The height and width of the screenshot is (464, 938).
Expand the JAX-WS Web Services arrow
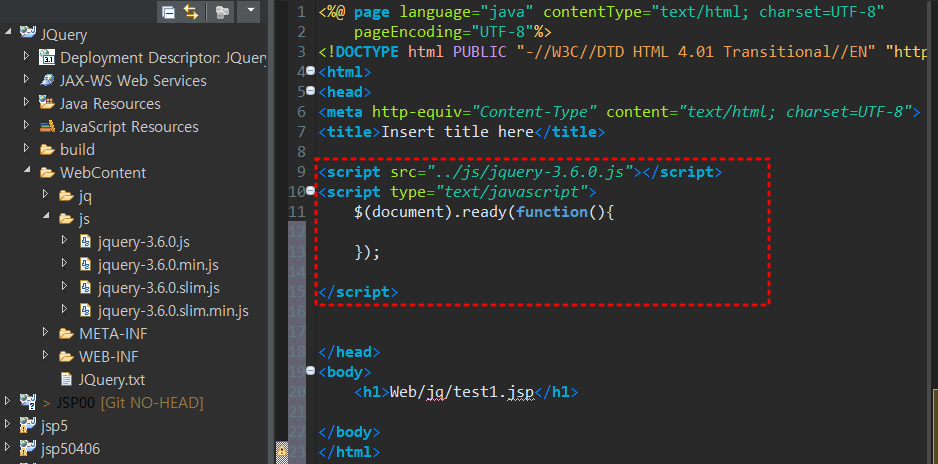(x=26, y=78)
